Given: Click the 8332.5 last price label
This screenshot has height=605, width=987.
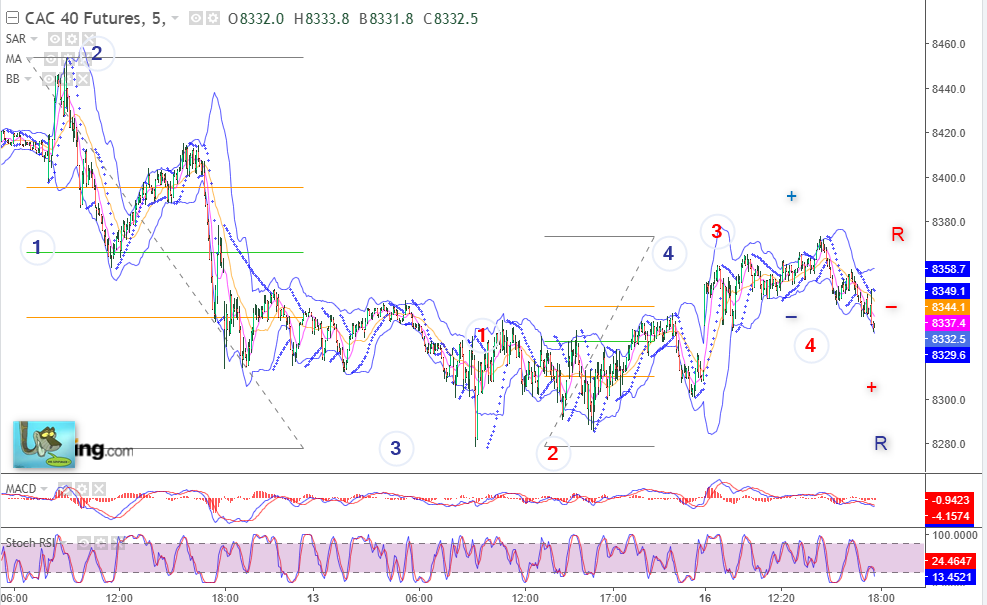Looking at the screenshot, I should point(947,339).
